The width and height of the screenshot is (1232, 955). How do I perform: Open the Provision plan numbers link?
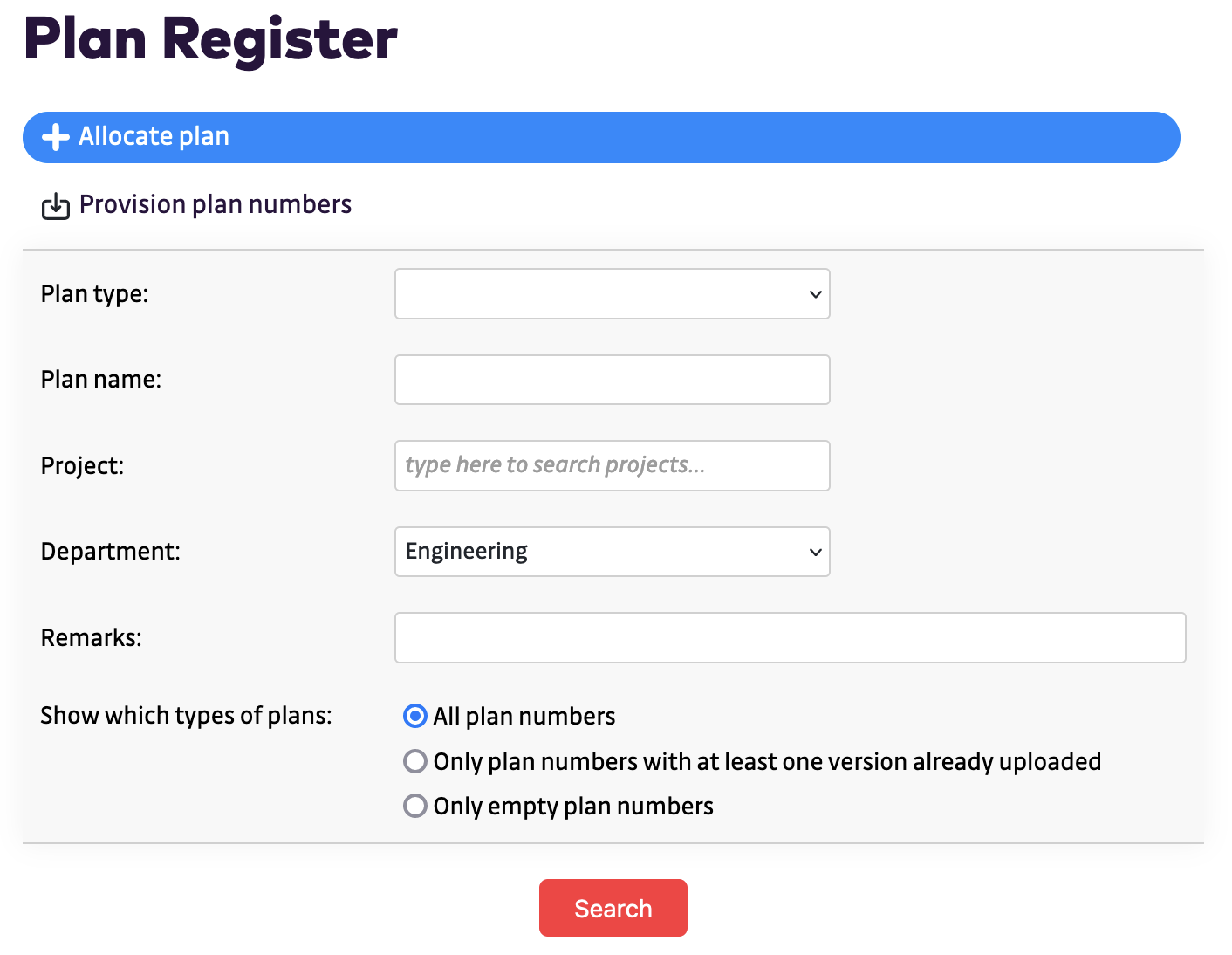215,204
